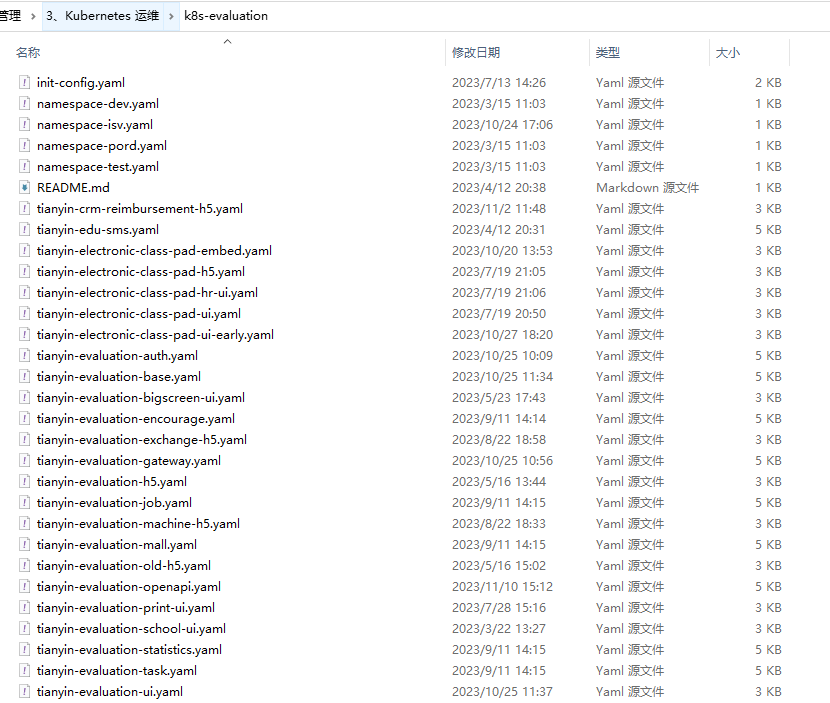Screen dimensions: 830x703
Task: Click the tianyin-evaluation-auth.yaml file icon
Action: 25,356
